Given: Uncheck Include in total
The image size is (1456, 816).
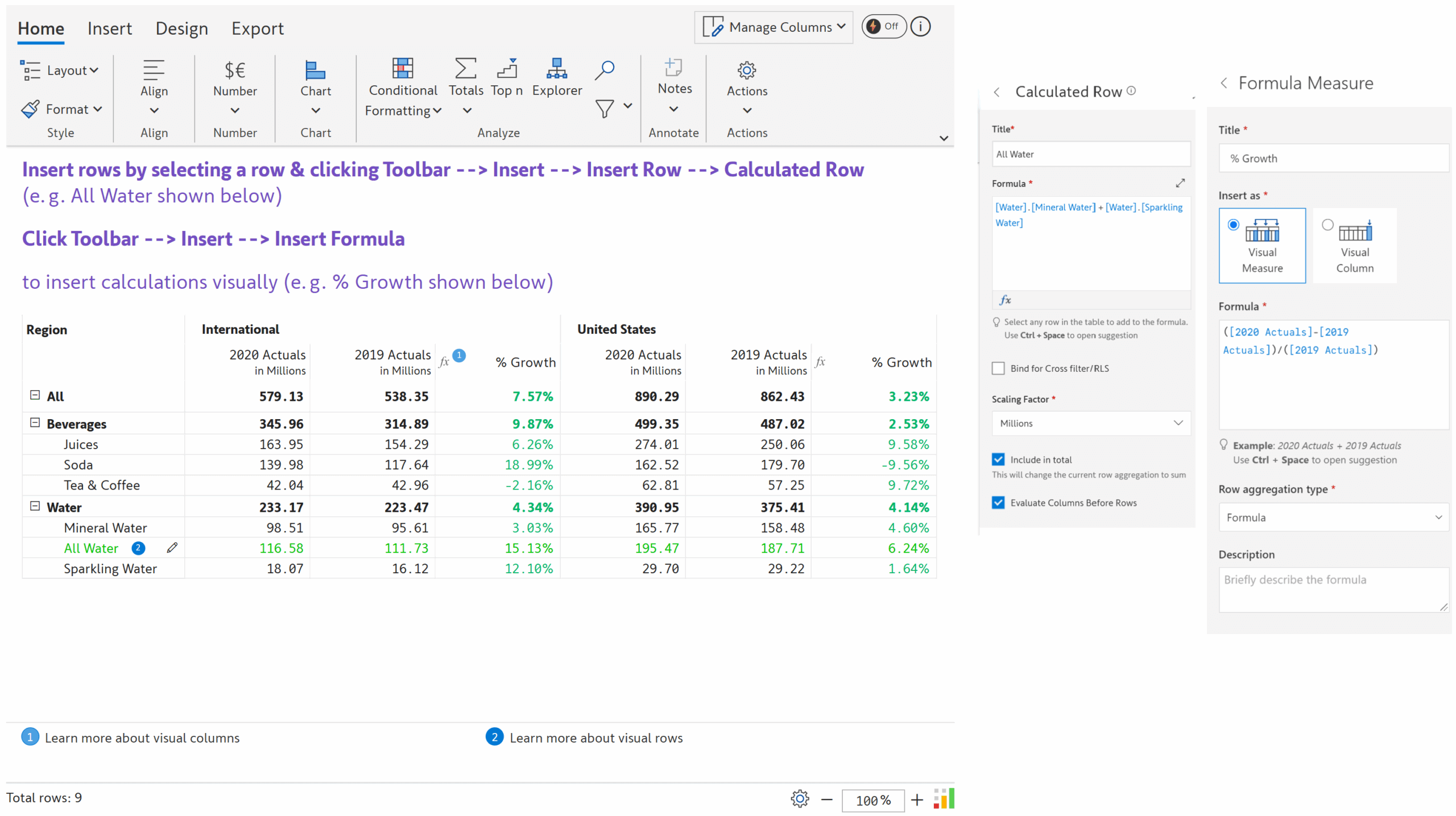Looking at the screenshot, I should click(x=998, y=459).
